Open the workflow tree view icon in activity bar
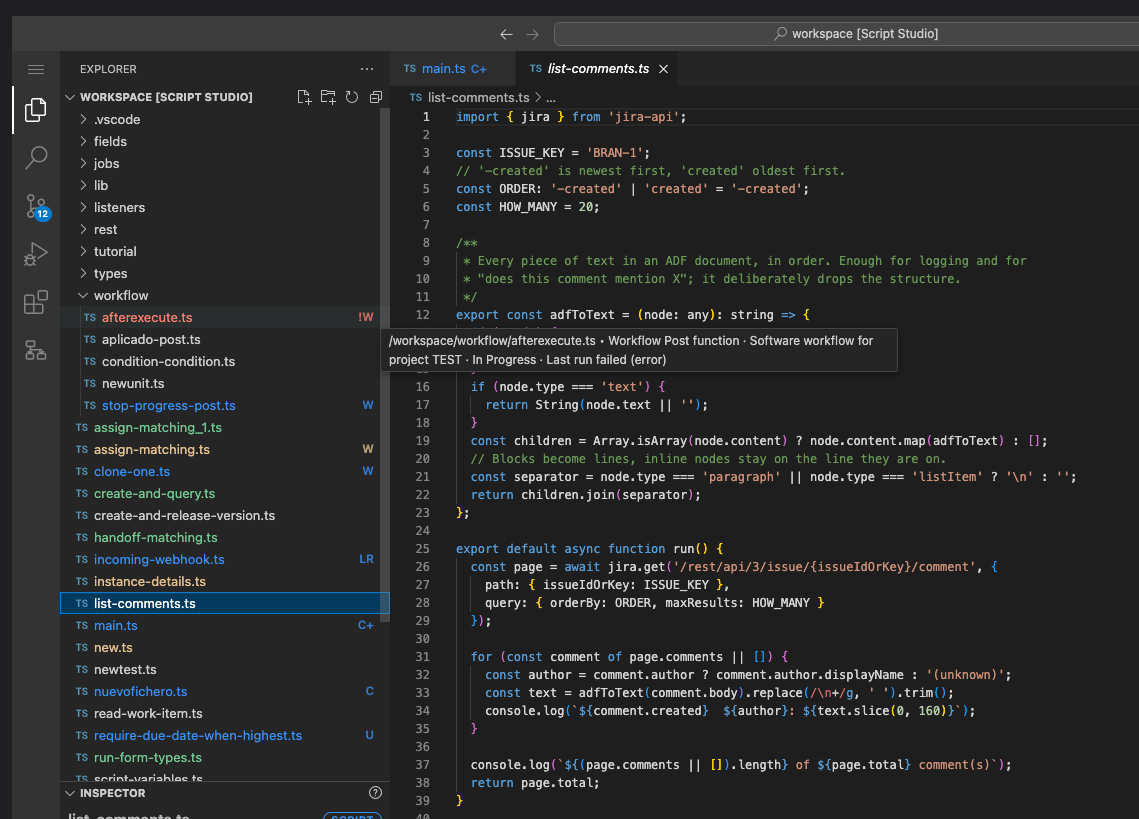The image size is (1139, 819). pyautogui.click(x=36, y=350)
